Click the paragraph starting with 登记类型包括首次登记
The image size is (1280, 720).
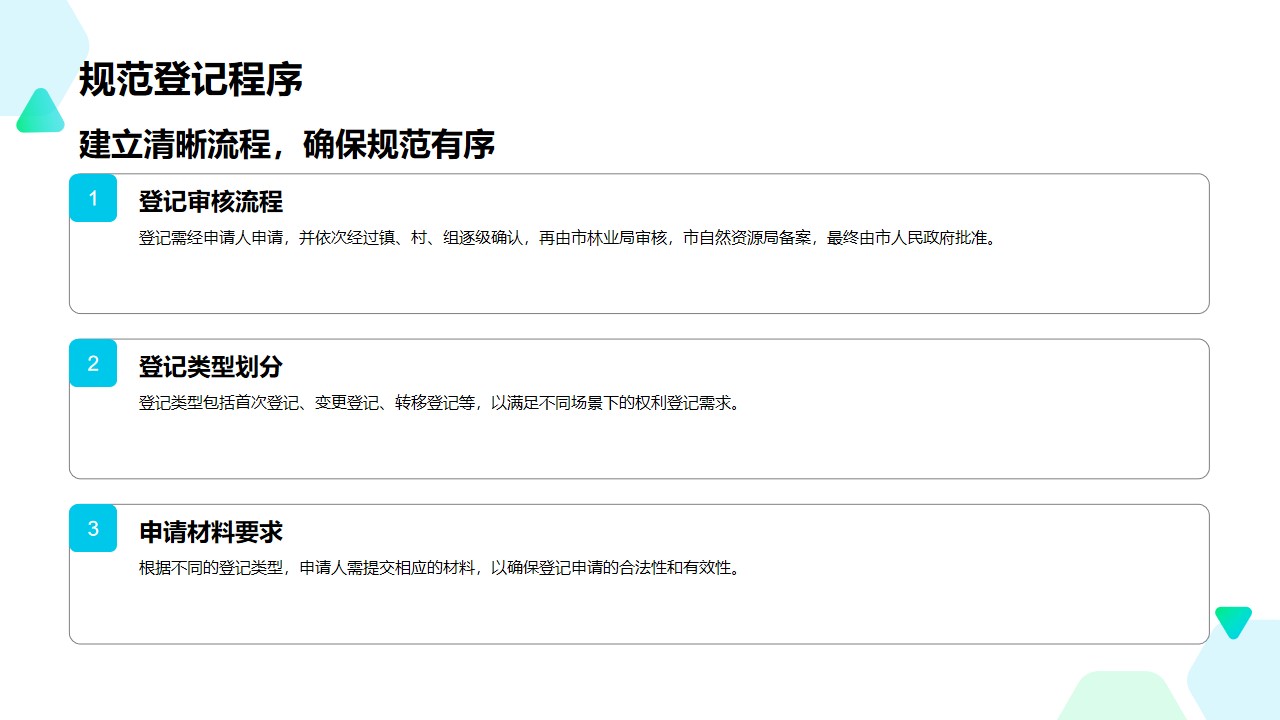440,403
